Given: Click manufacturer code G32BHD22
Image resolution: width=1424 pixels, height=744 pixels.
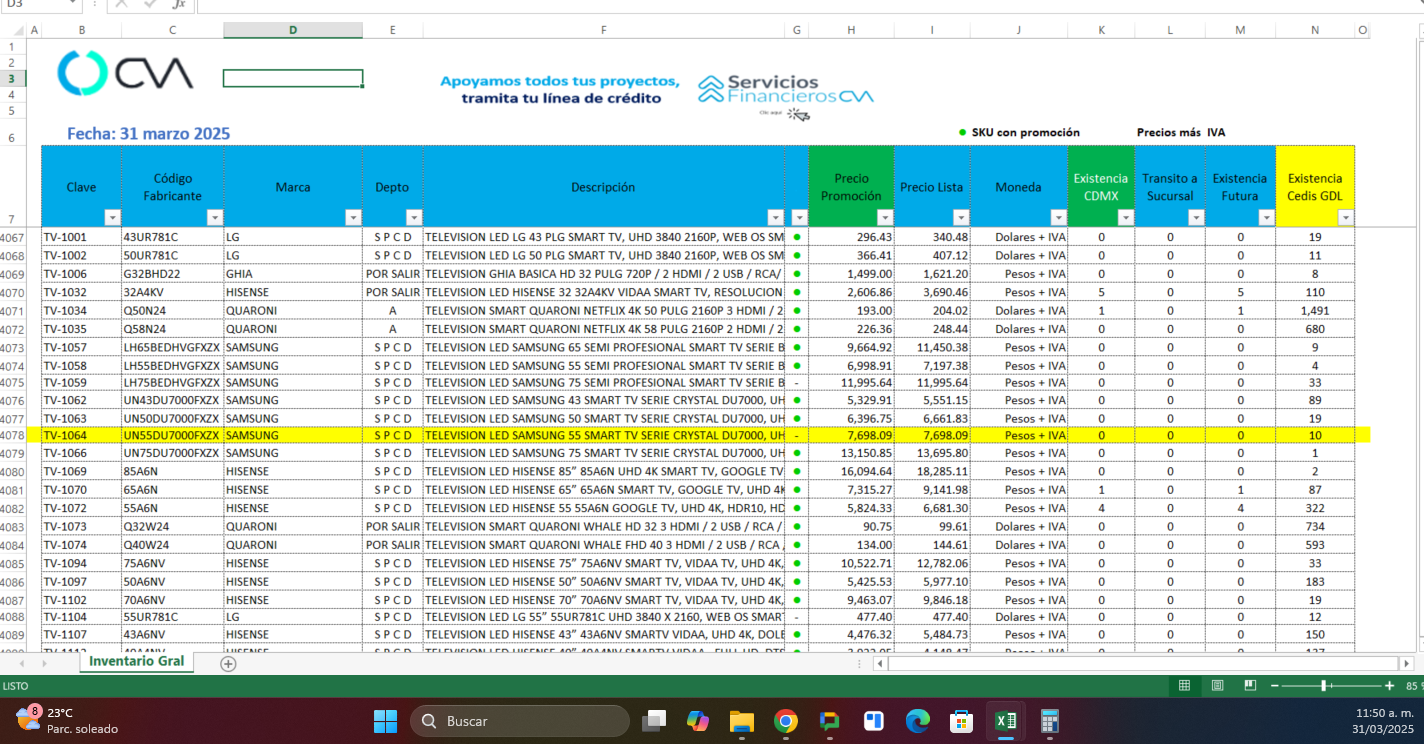Looking at the screenshot, I should click(x=173, y=274).
